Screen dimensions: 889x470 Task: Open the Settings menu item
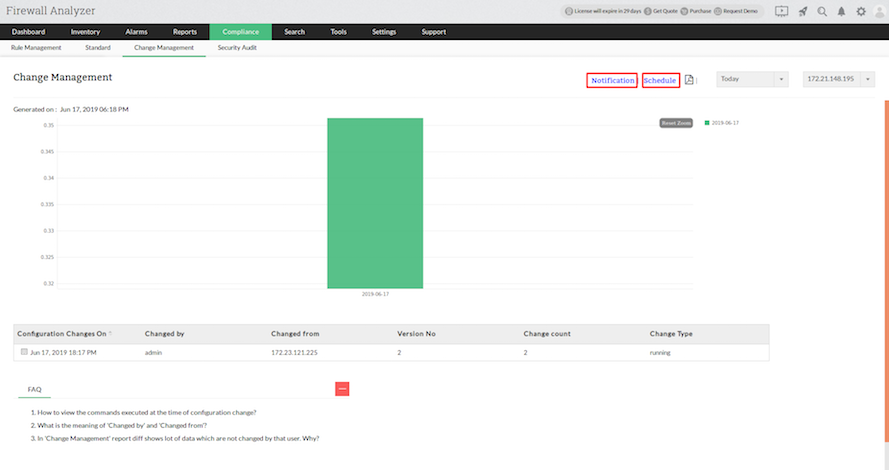point(384,32)
